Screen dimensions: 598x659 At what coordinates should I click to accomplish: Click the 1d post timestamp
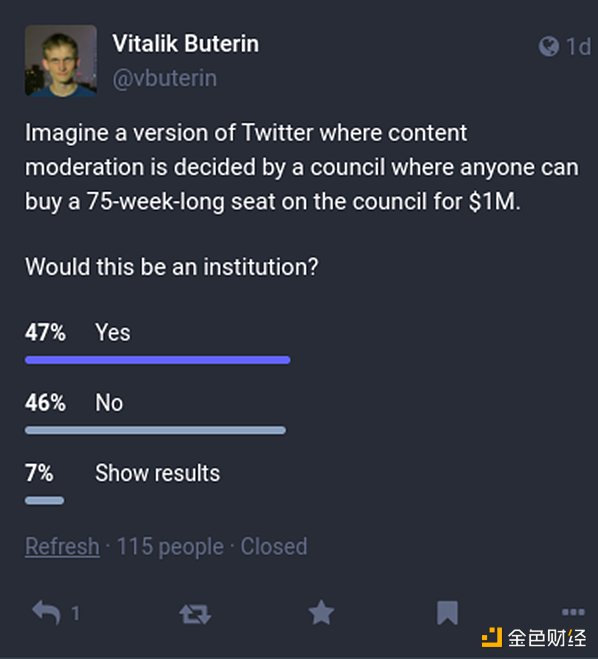[579, 47]
